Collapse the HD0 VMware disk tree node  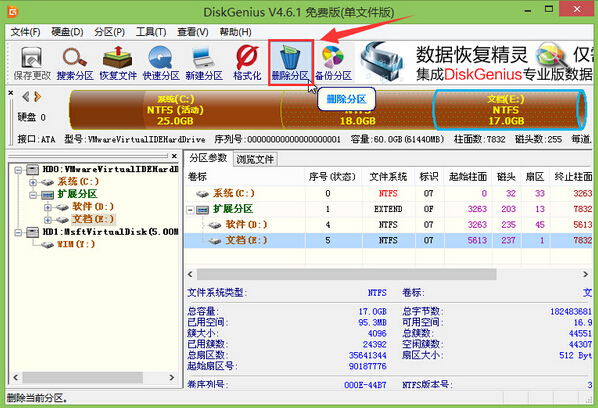pos(18,169)
